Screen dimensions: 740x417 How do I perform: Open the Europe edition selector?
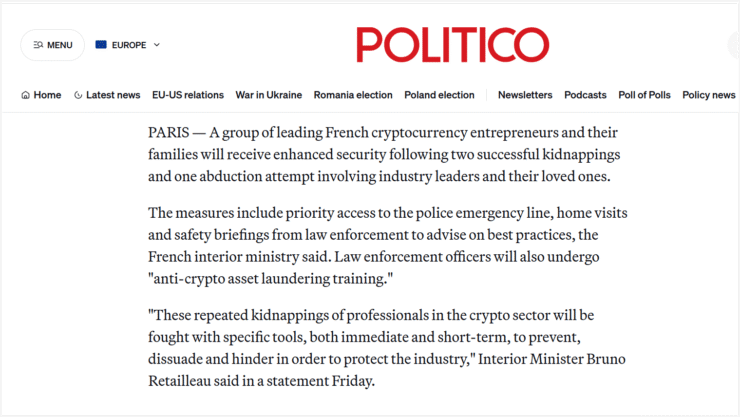pyautogui.click(x=128, y=45)
